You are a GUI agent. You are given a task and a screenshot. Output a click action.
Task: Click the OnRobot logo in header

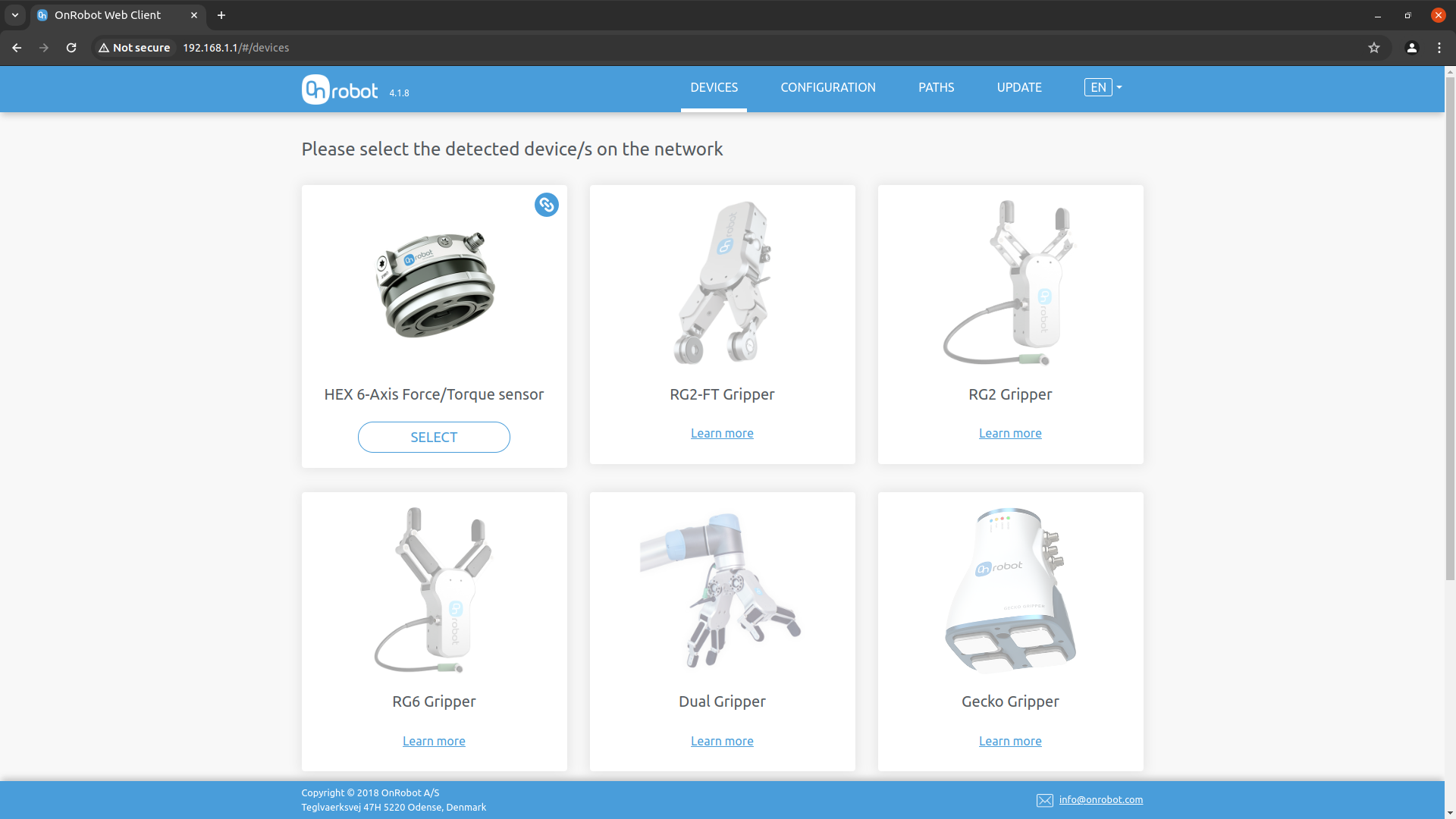click(x=340, y=89)
